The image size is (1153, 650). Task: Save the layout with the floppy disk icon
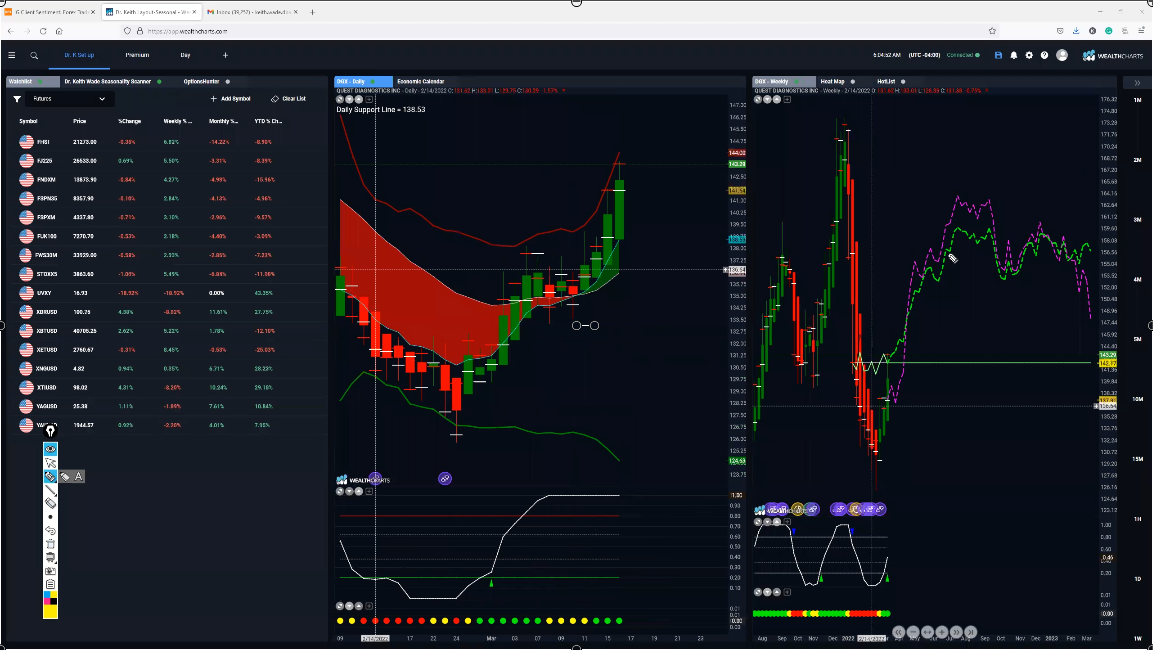[998, 55]
